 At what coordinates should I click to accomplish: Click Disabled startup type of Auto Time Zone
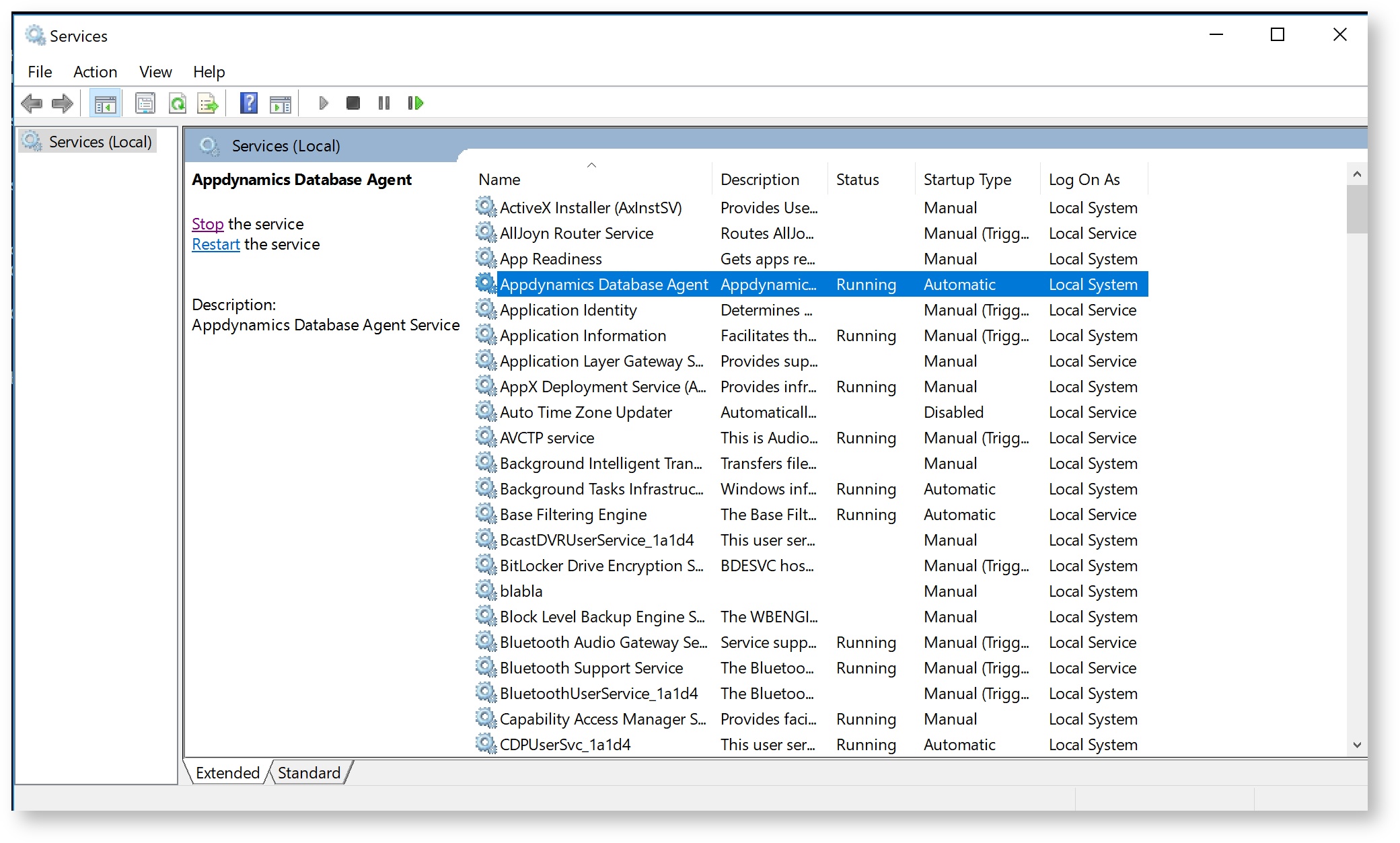(953, 412)
